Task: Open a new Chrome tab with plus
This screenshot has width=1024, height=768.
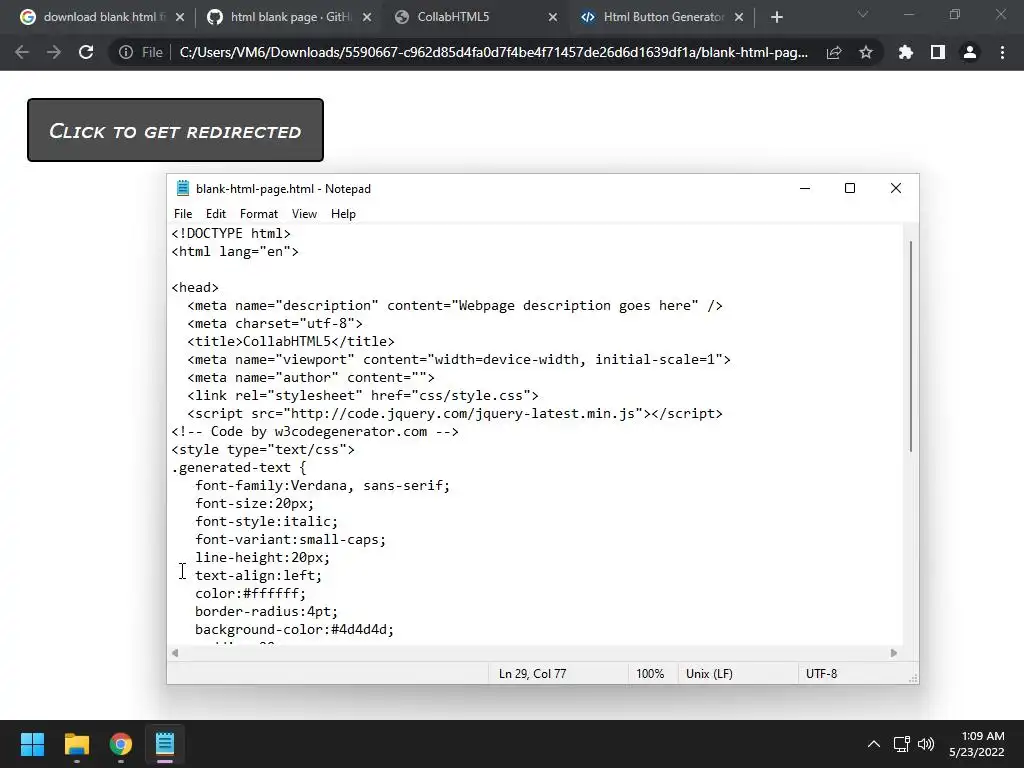Action: tap(776, 17)
